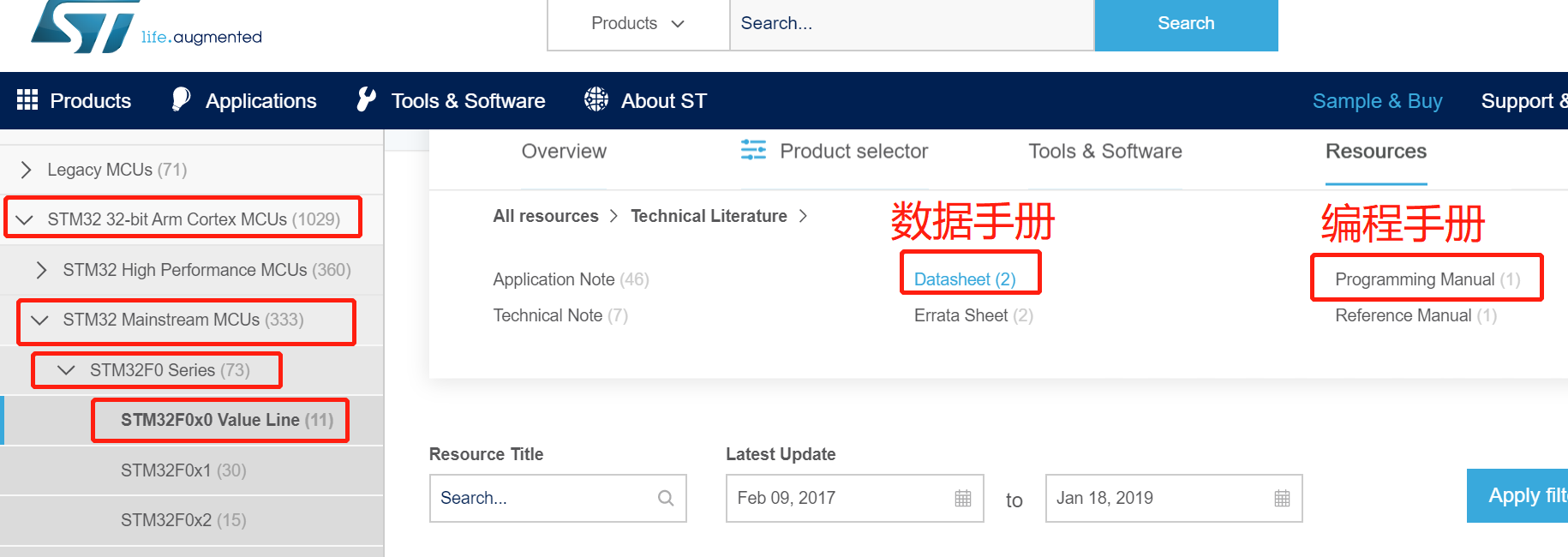Open Support menu in navigation bar
1568x557 pixels.
point(1523,101)
